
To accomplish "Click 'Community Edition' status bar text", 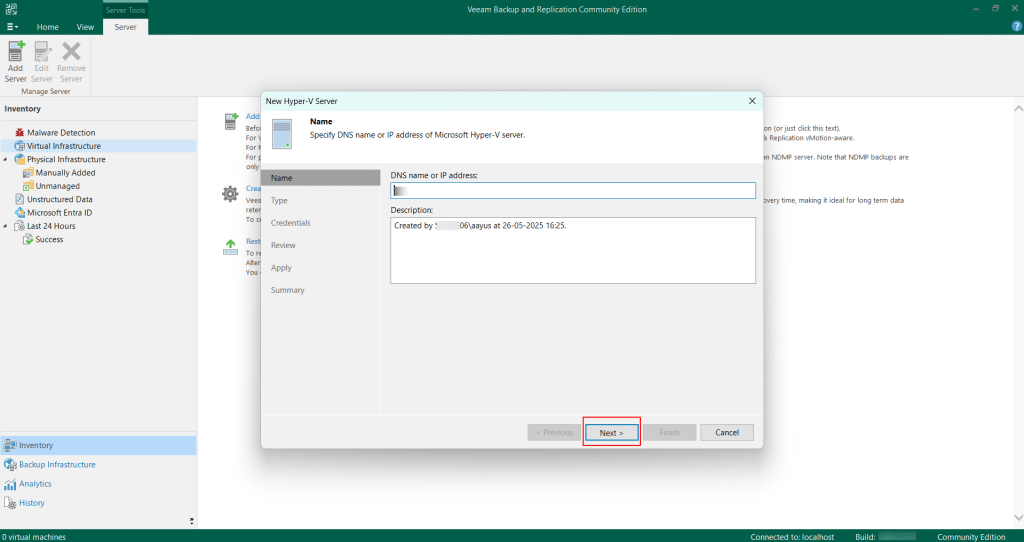I will point(971,537).
